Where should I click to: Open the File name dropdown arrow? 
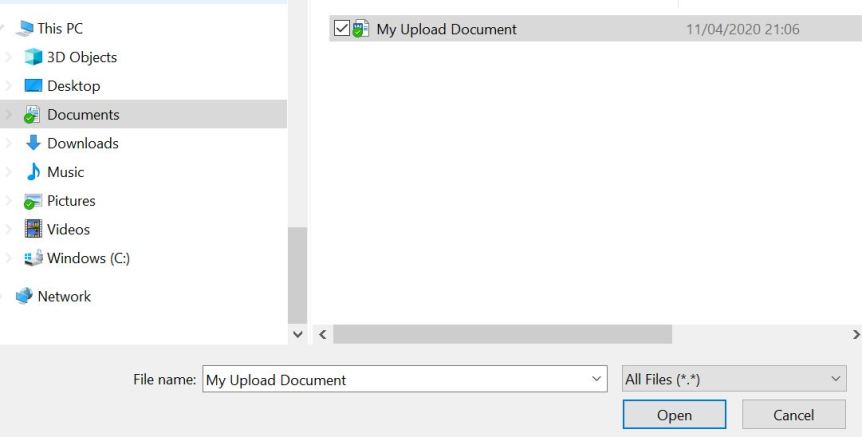(597, 380)
